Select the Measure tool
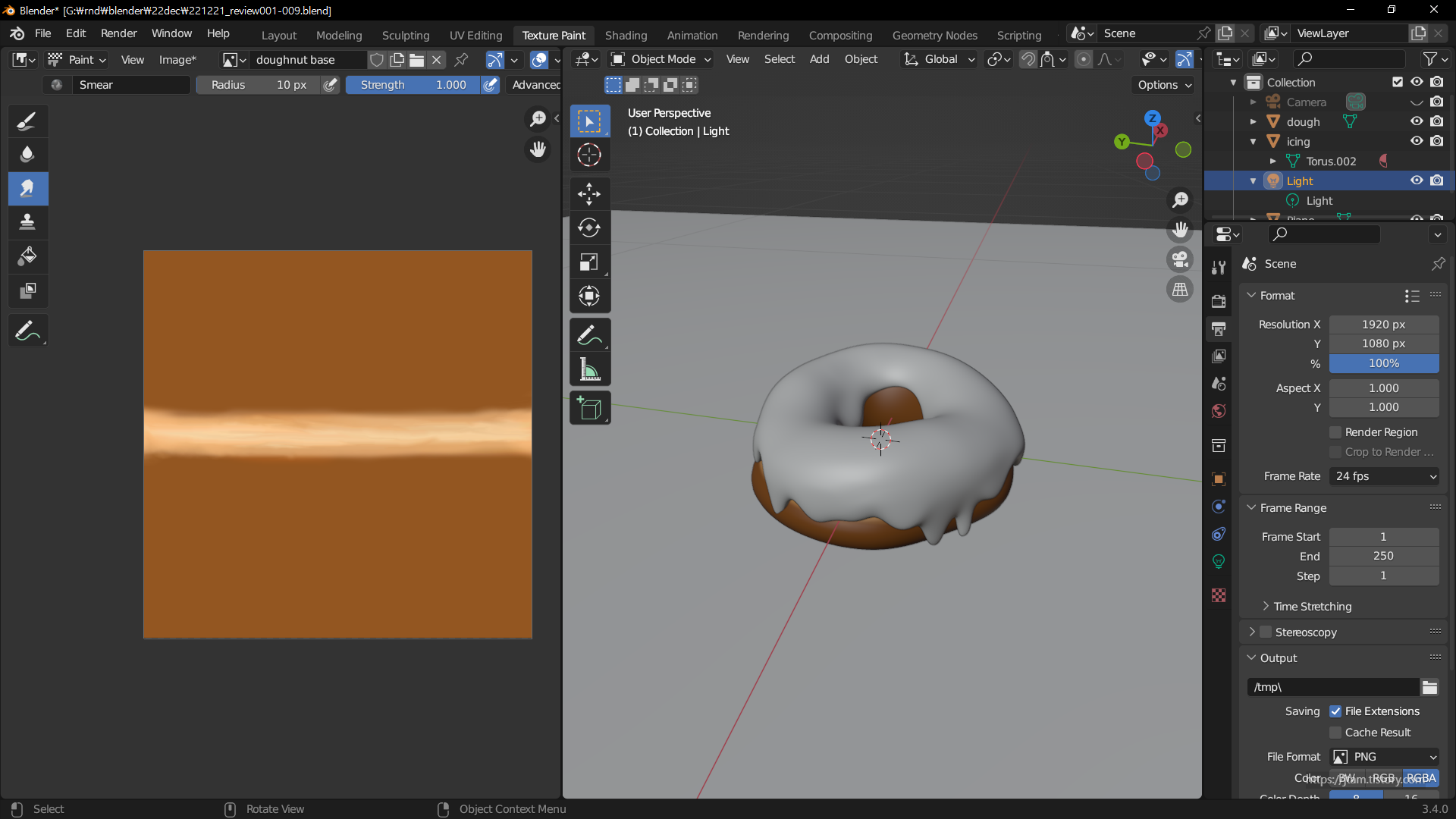Image resolution: width=1456 pixels, height=819 pixels. pyautogui.click(x=589, y=370)
